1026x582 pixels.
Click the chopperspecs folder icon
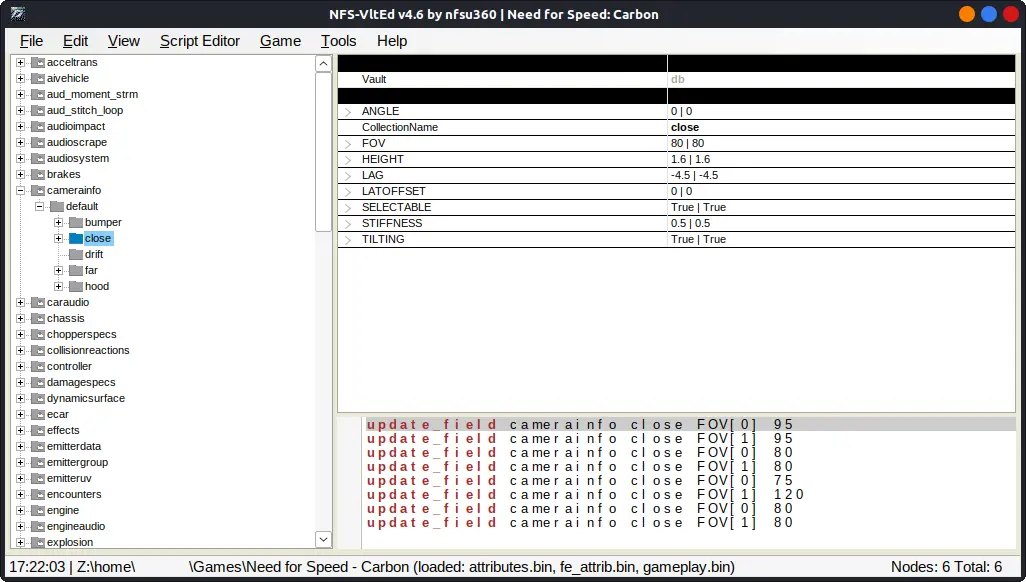pyautogui.click(x=38, y=335)
